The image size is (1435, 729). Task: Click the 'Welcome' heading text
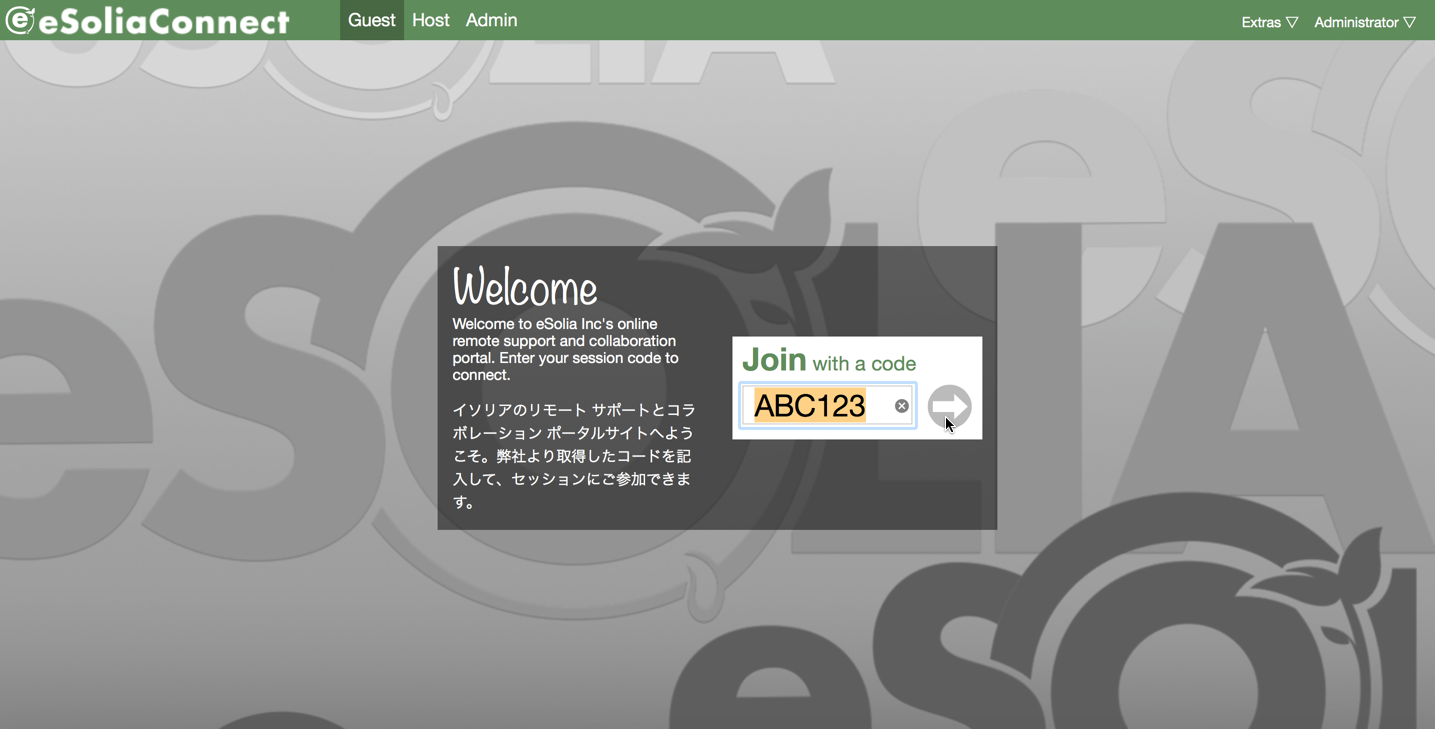click(525, 288)
